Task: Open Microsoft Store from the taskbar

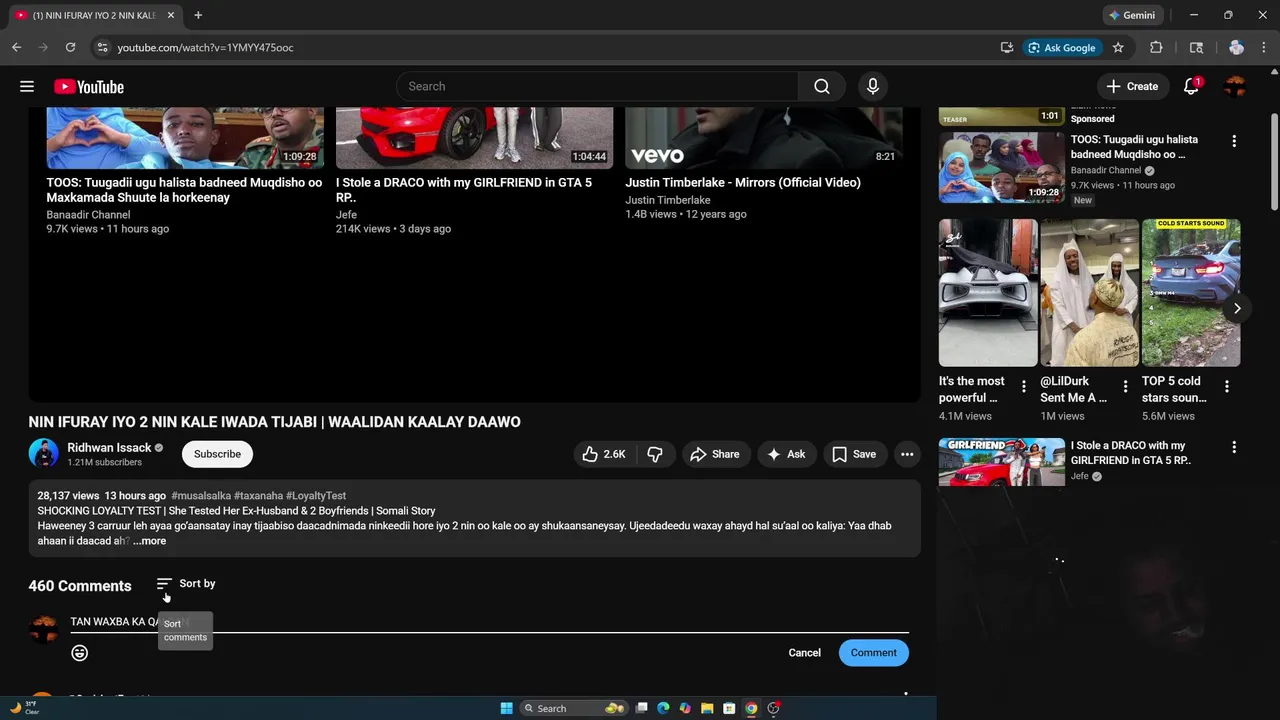Action: (729, 708)
